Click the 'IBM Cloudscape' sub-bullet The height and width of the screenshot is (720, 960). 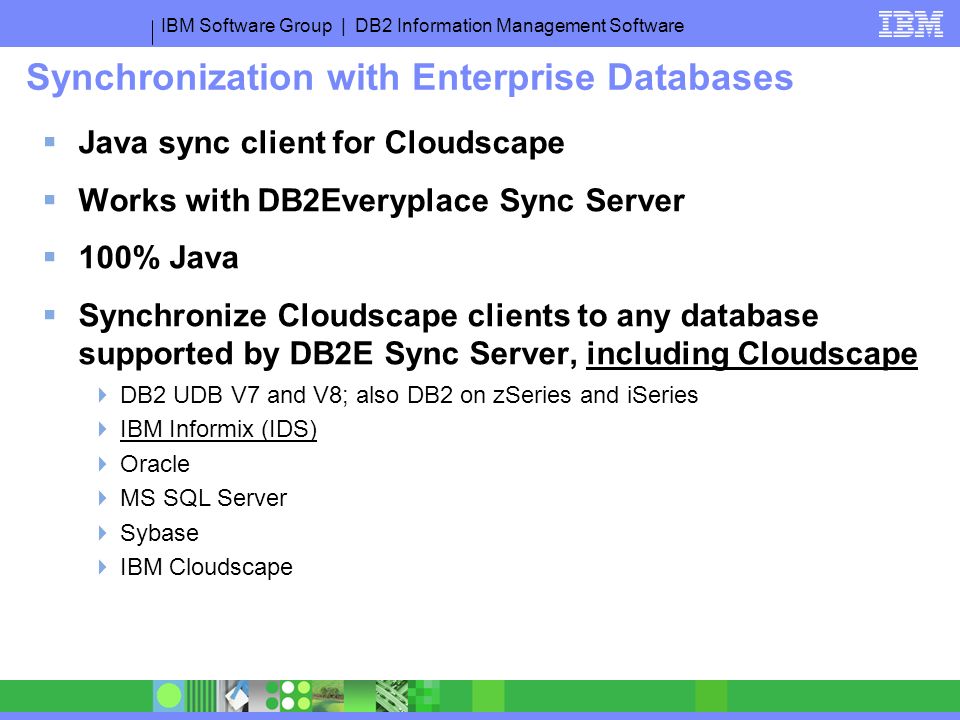(x=206, y=567)
